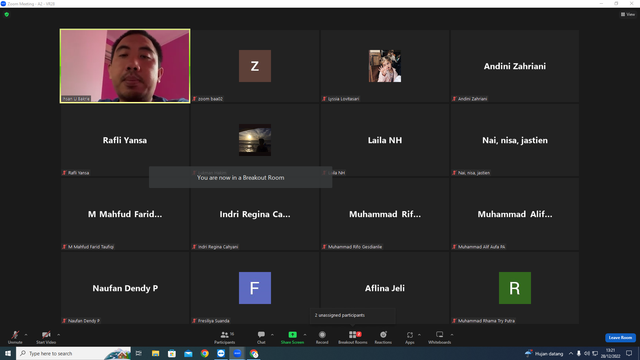Viewport: 640px width, 360px height.
Task: Open the Participants panel
Action: click(225, 337)
